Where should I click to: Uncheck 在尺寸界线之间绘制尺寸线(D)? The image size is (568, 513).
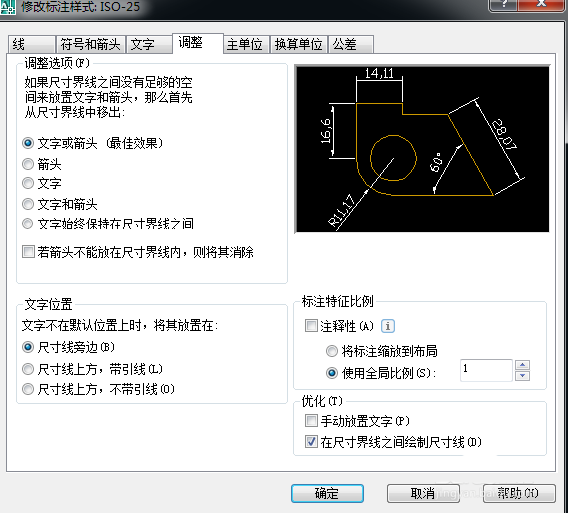point(311,442)
